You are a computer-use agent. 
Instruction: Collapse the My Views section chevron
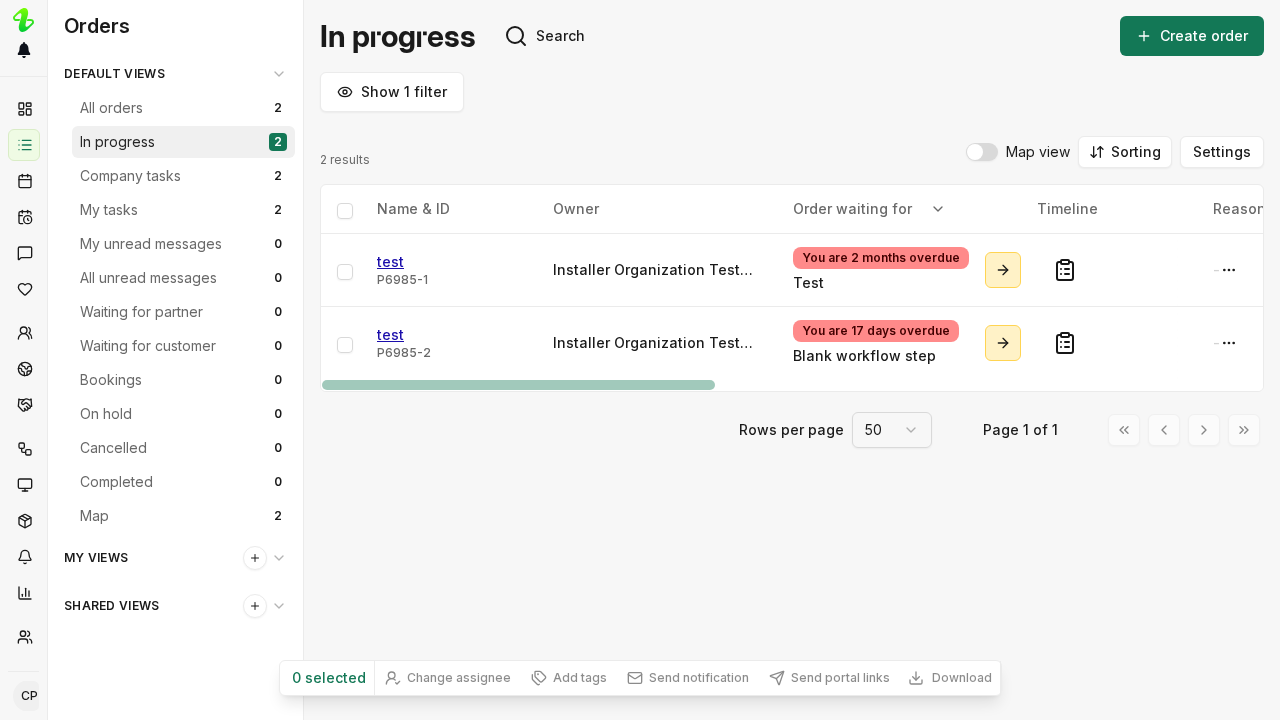tap(279, 558)
